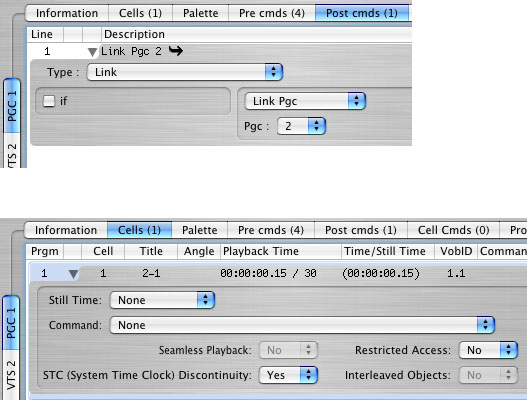527x400 pixels.
Task: Click the disabled Seamless Playback dropdown
Action: tap(288, 350)
